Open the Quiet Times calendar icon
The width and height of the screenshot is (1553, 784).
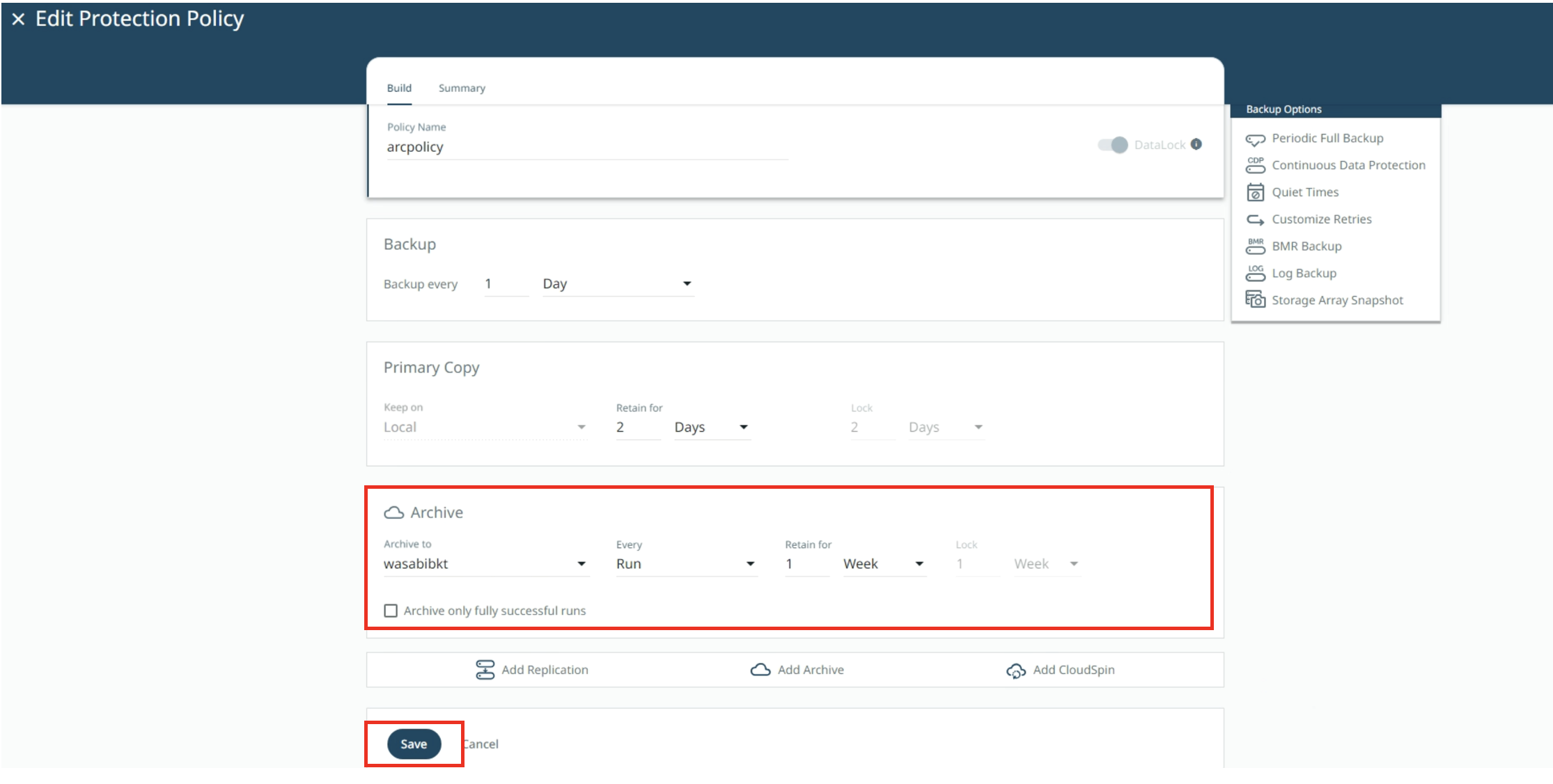coord(1255,192)
